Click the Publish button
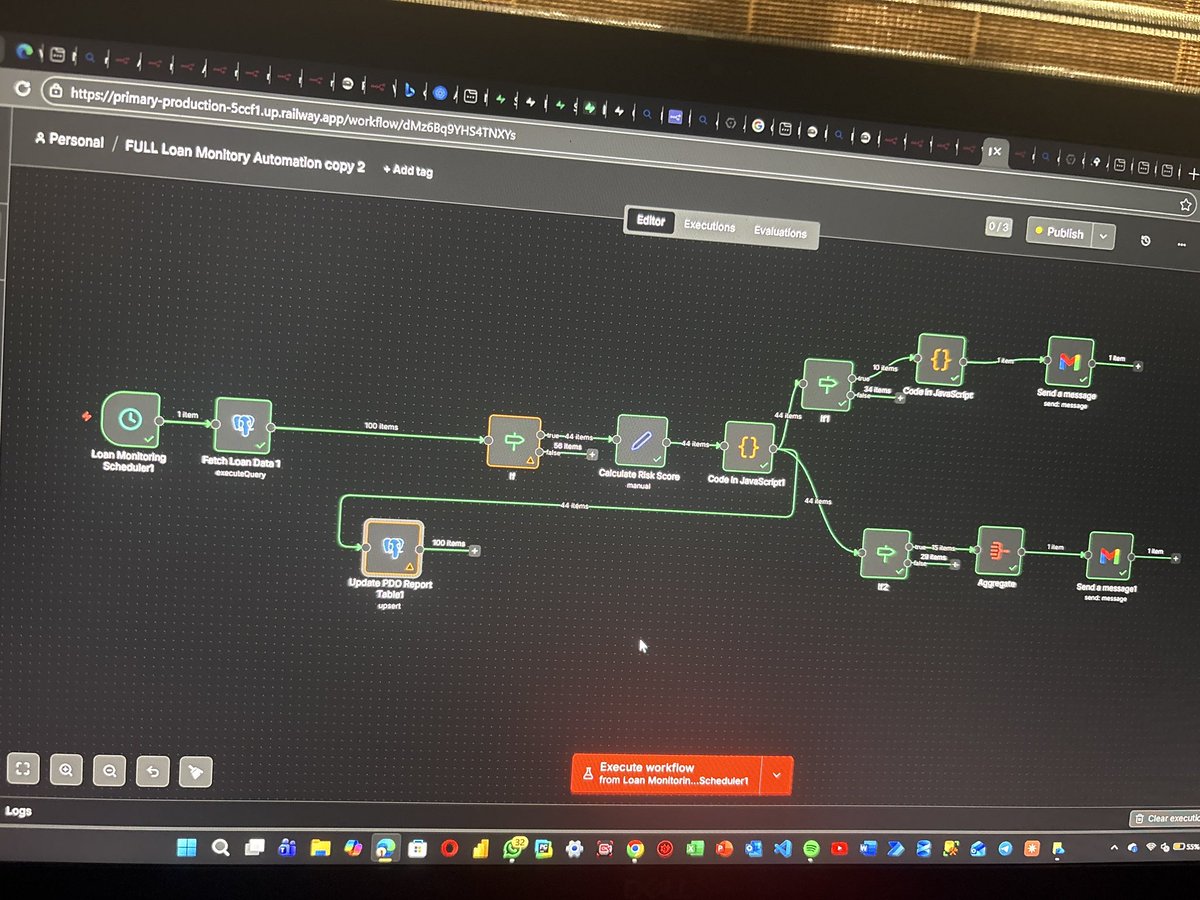Screen dimensions: 1200x900 1059,232
